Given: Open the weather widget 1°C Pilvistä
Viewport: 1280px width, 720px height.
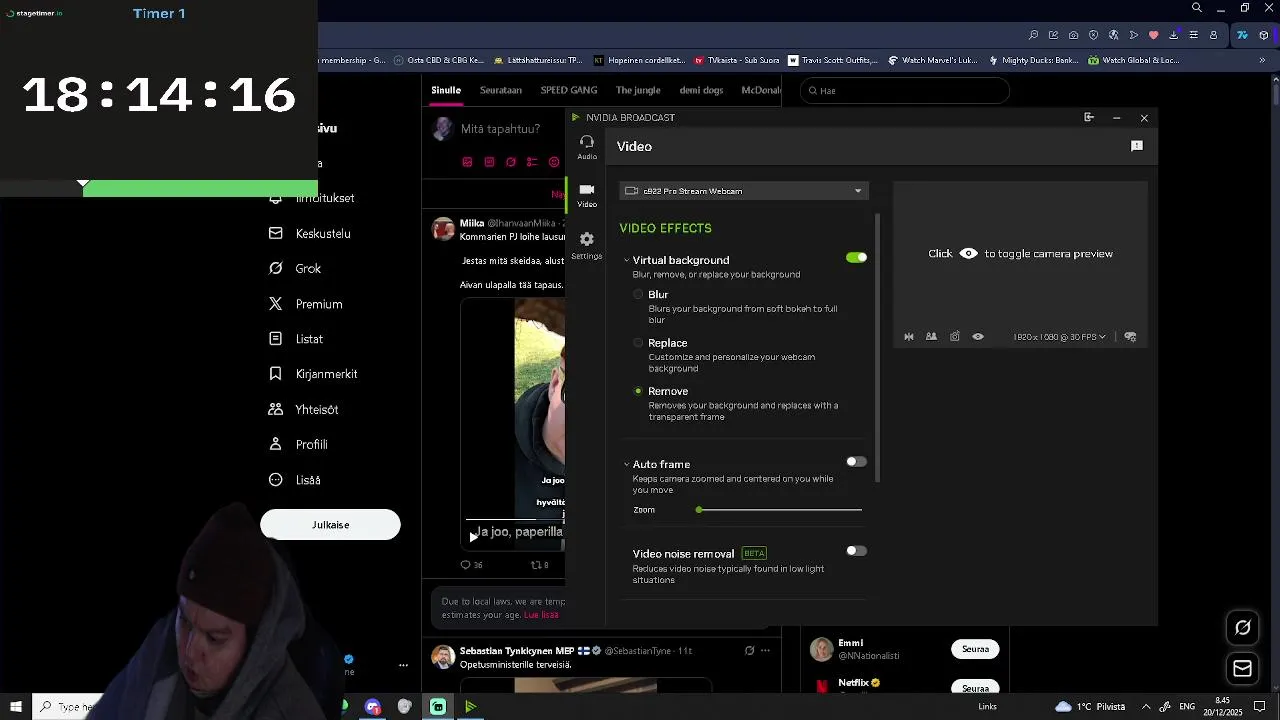Looking at the screenshot, I should tap(1089, 707).
